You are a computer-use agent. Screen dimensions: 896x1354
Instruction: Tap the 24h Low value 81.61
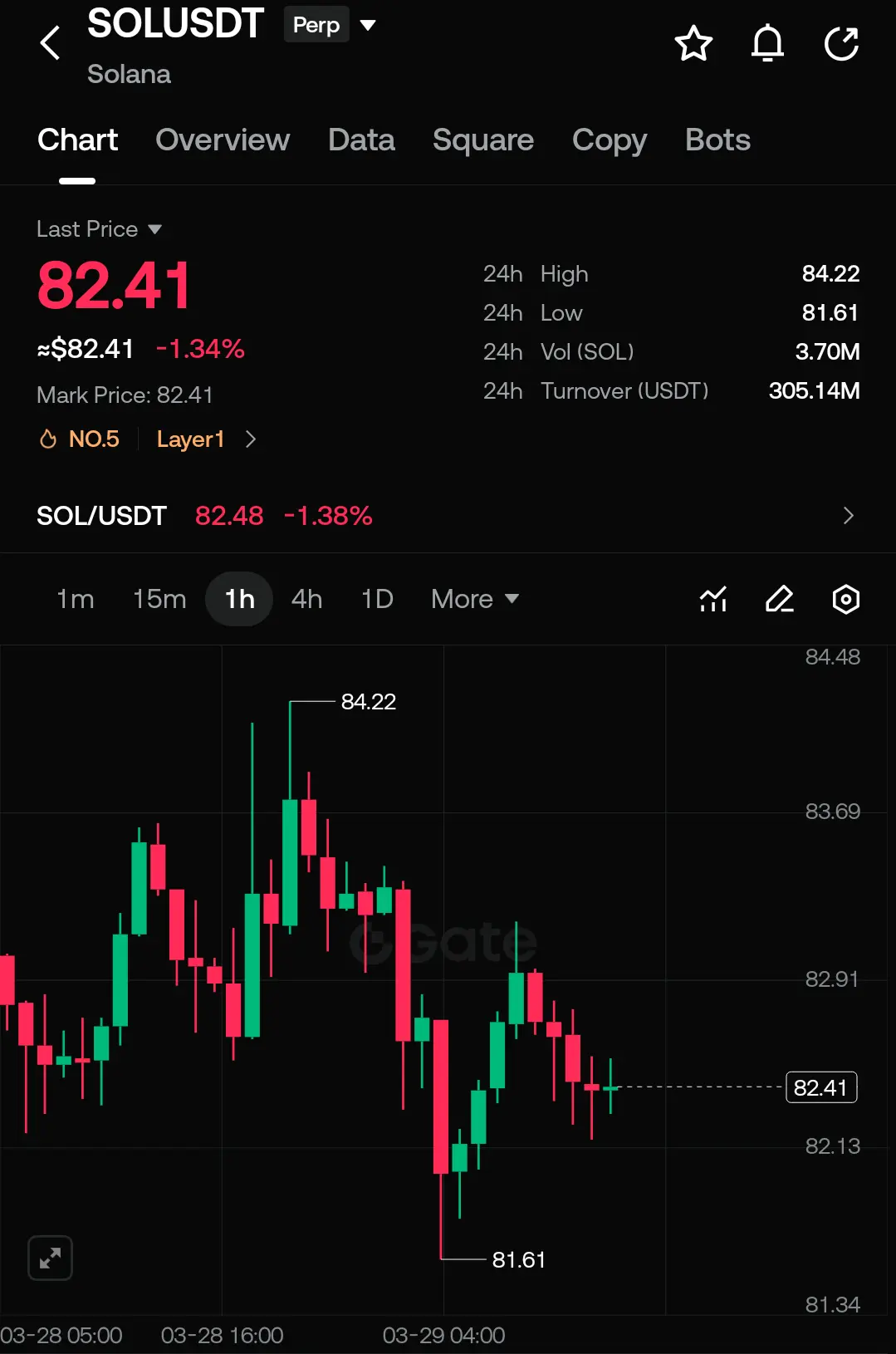830,312
